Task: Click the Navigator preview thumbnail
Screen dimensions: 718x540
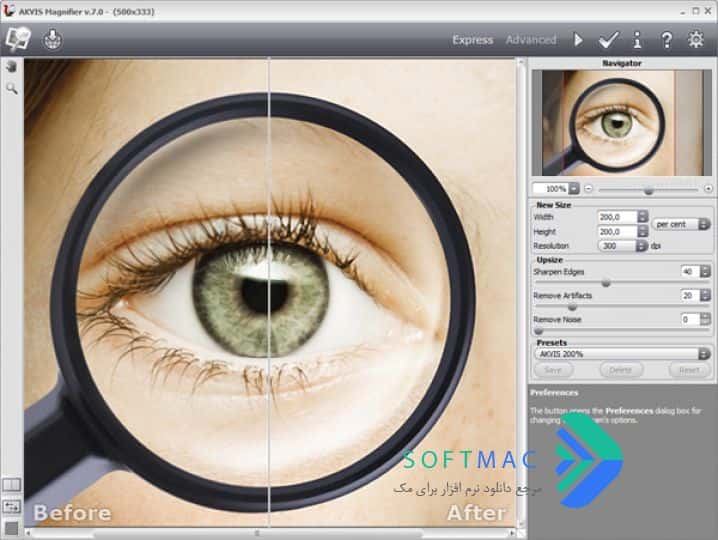Action: (621, 123)
